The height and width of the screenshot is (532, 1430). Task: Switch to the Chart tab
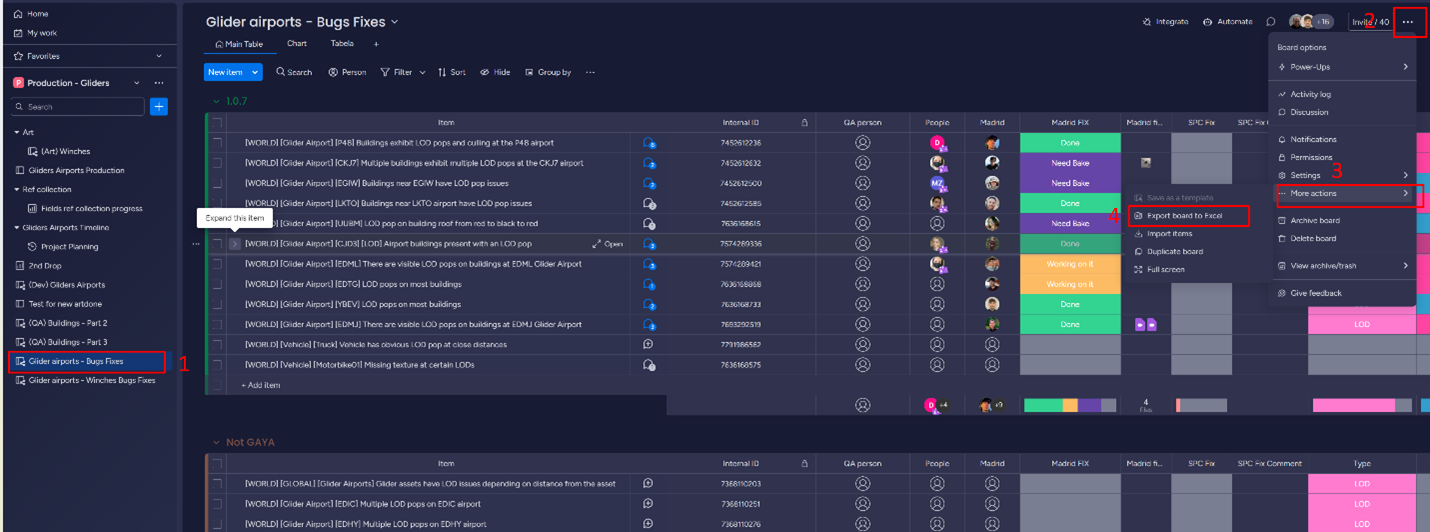pos(297,44)
